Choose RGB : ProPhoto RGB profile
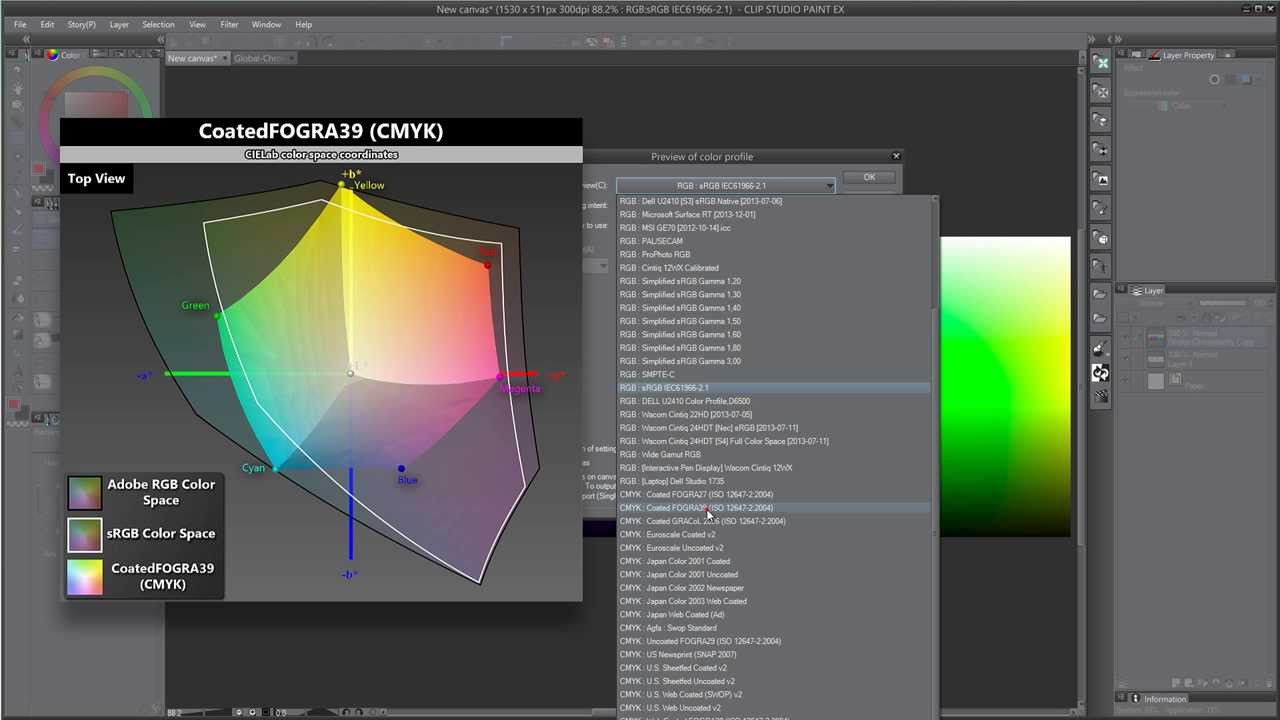The width and height of the screenshot is (1280, 720). 774,254
